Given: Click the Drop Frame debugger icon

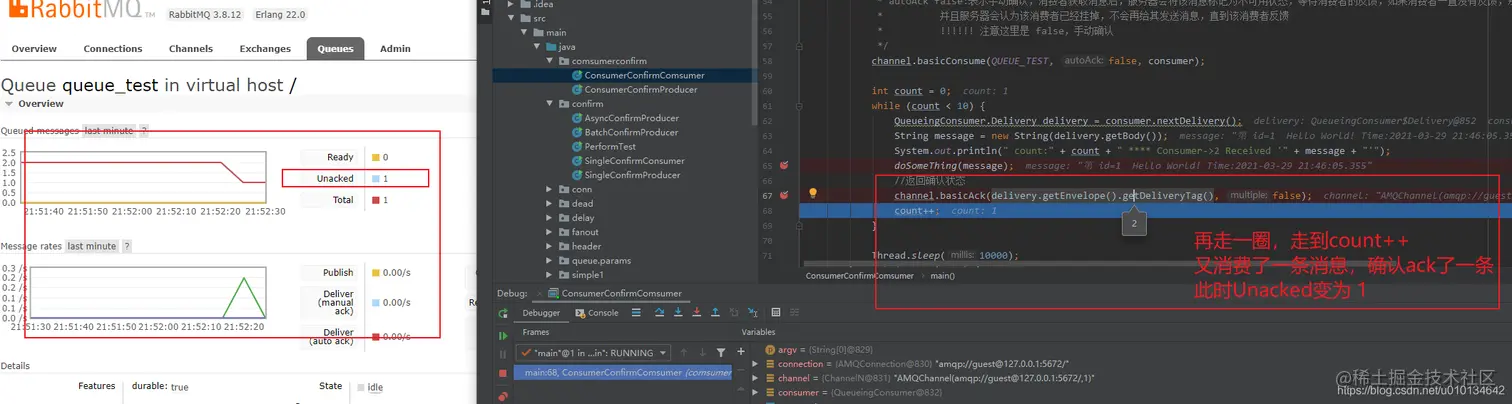Looking at the screenshot, I should pos(734,312).
